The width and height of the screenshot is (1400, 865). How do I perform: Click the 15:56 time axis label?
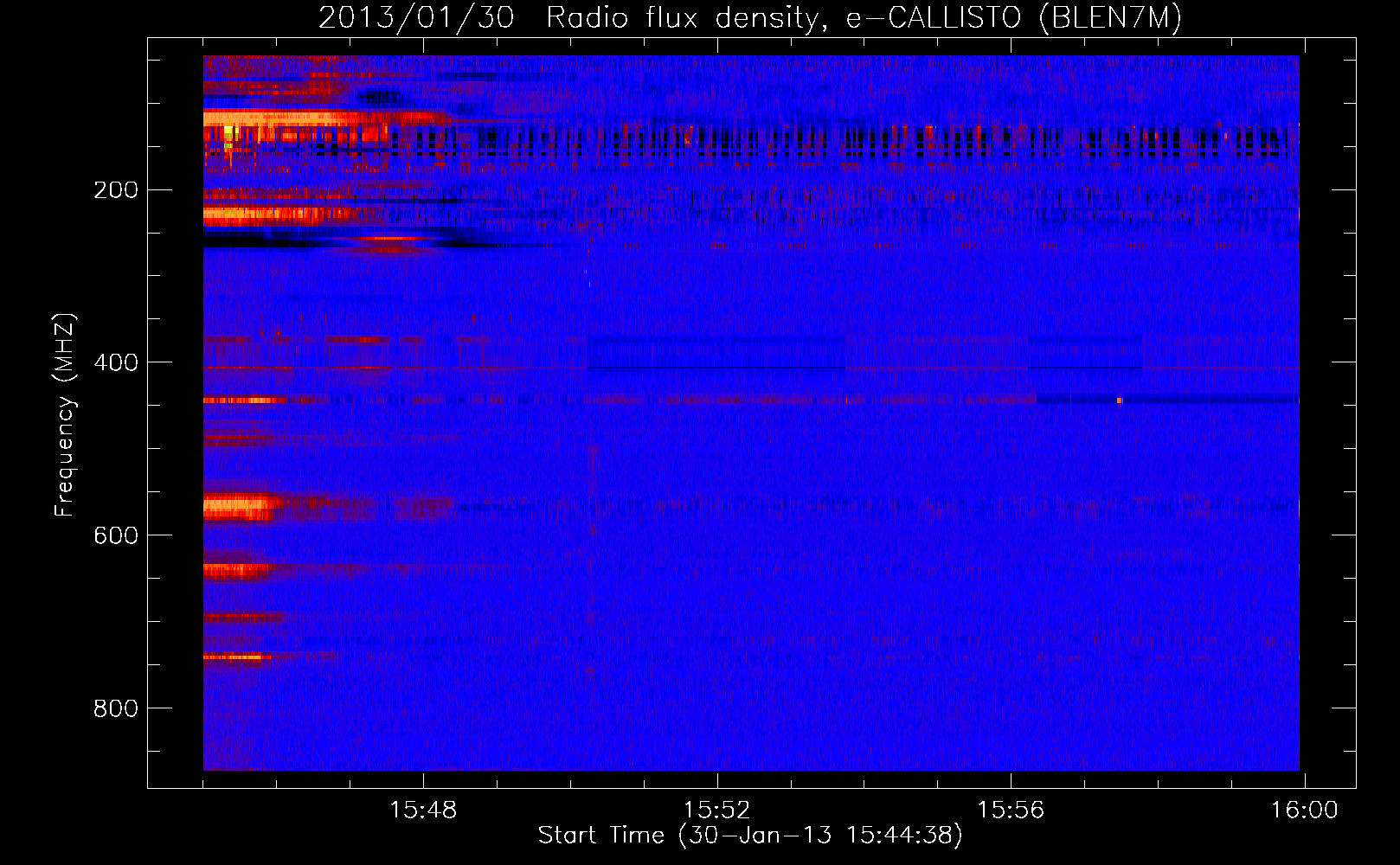[x=1011, y=811]
